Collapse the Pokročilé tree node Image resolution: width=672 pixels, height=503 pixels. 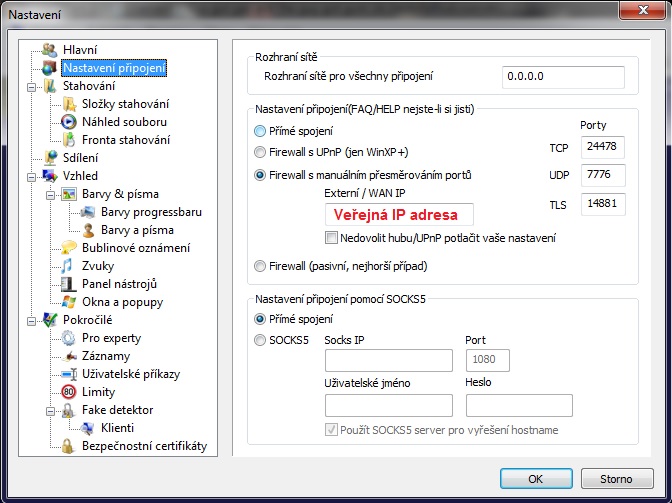tap(33, 320)
